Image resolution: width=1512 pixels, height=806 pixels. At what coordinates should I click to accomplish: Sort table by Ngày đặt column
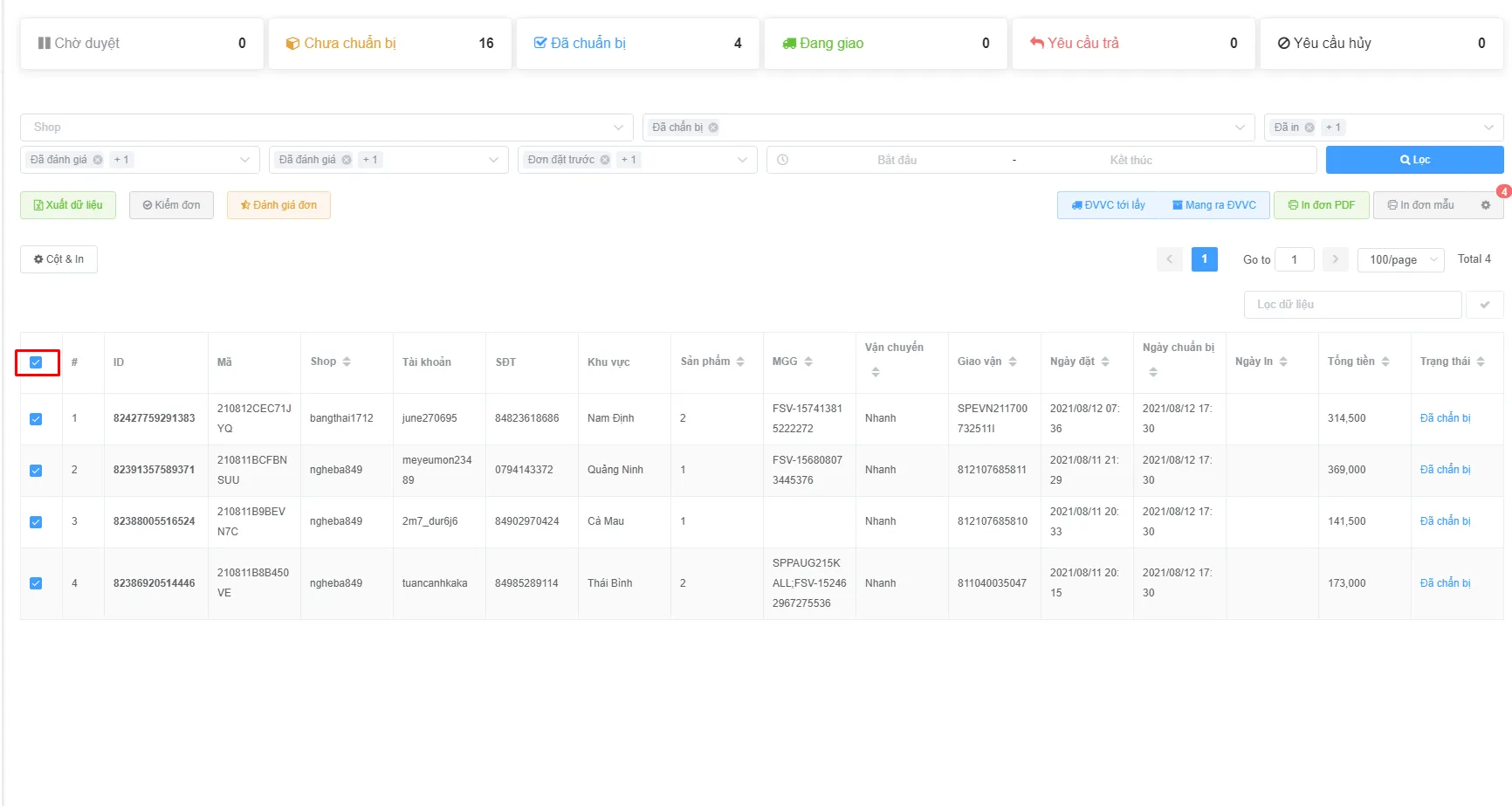pos(1105,362)
